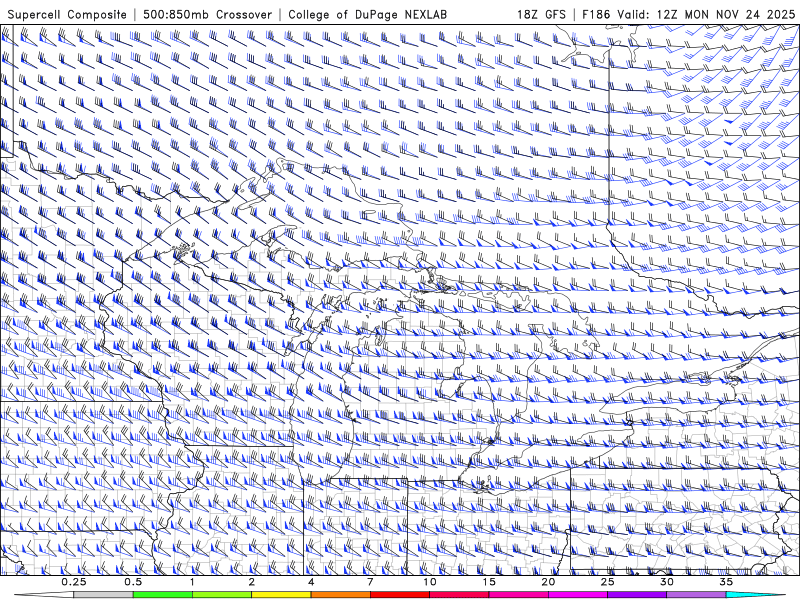The image size is (800, 600).
Task: Click the 'F186' forecast hour text
Action: coord(596,14)
